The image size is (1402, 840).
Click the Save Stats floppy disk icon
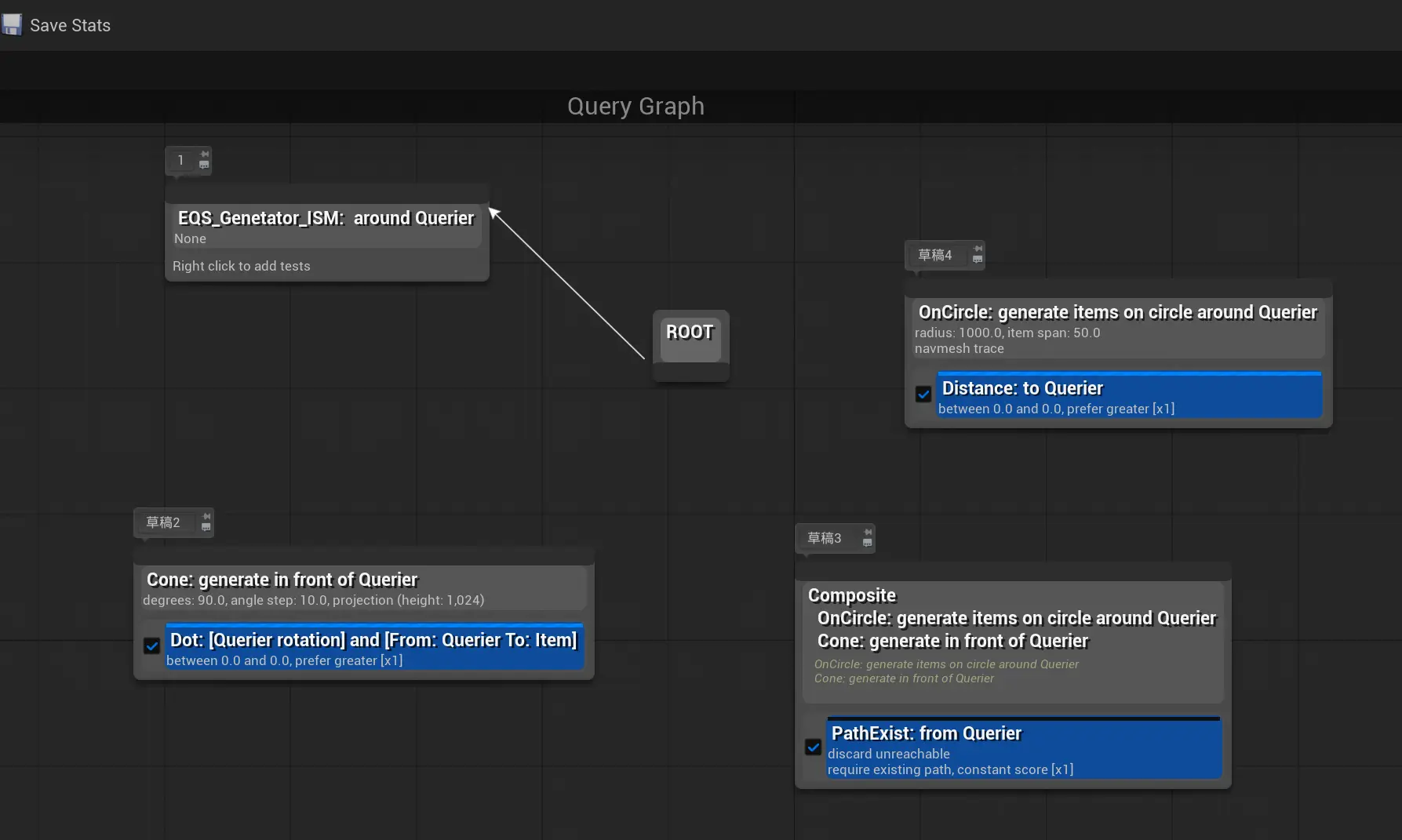12,25
